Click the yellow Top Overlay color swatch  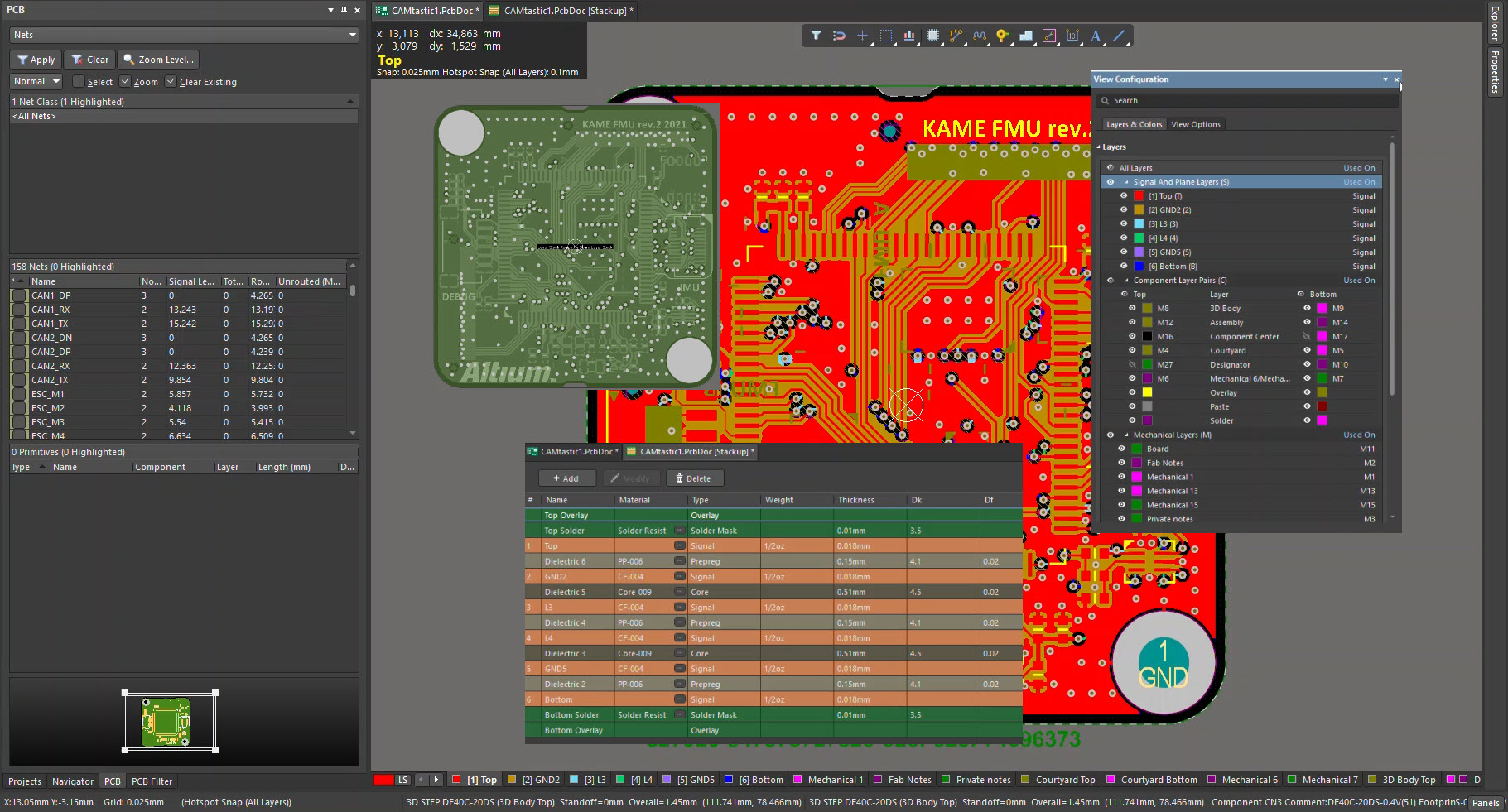(x=1147, y=392)
